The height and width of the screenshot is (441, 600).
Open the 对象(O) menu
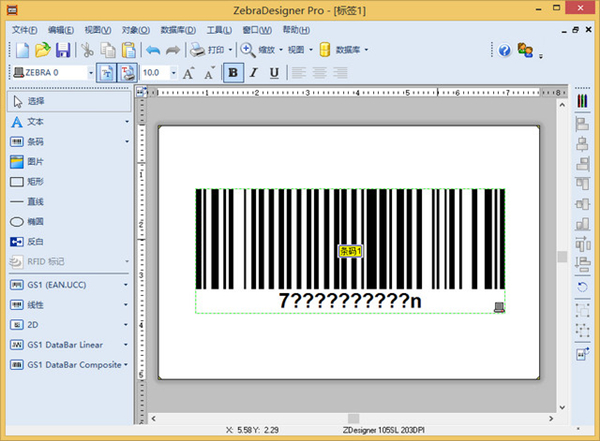click(135, 30)
